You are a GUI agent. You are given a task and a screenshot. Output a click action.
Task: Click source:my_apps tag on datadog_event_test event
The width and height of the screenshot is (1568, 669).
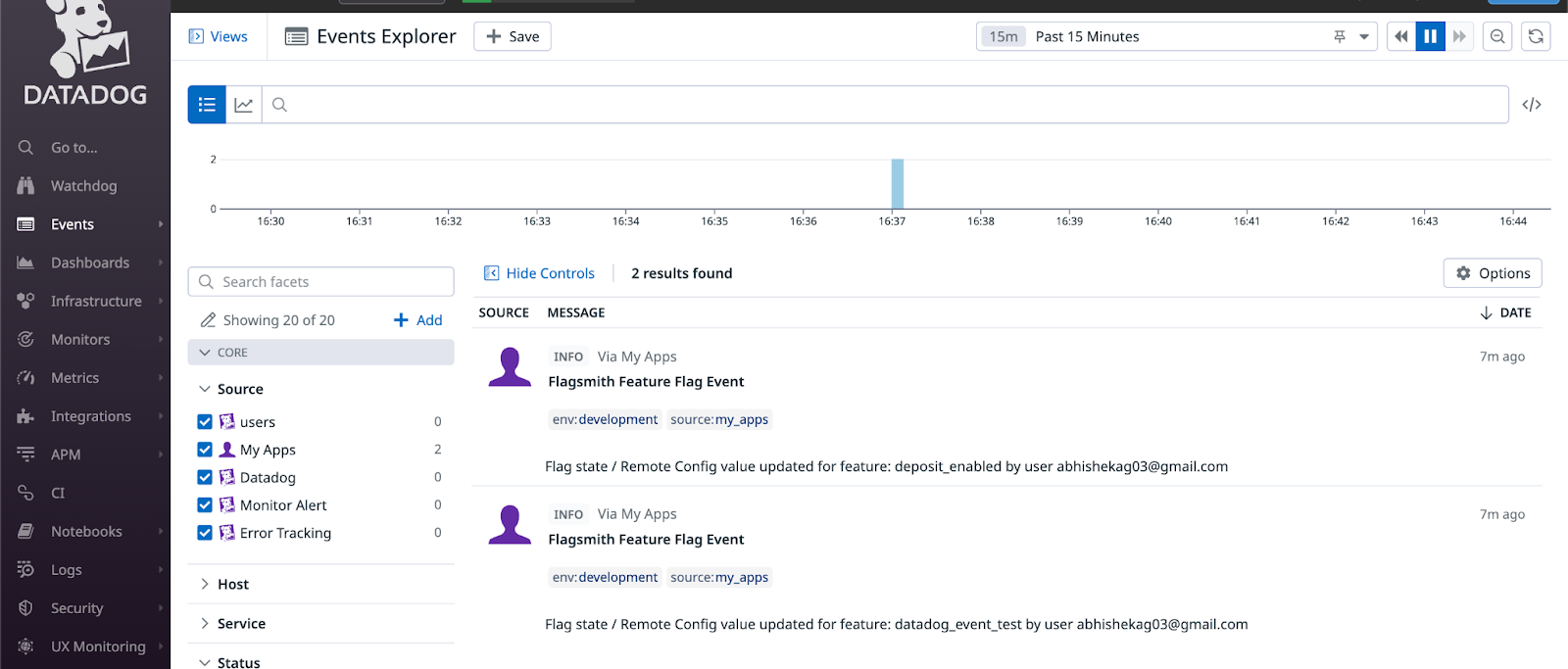tap(719, 577)
